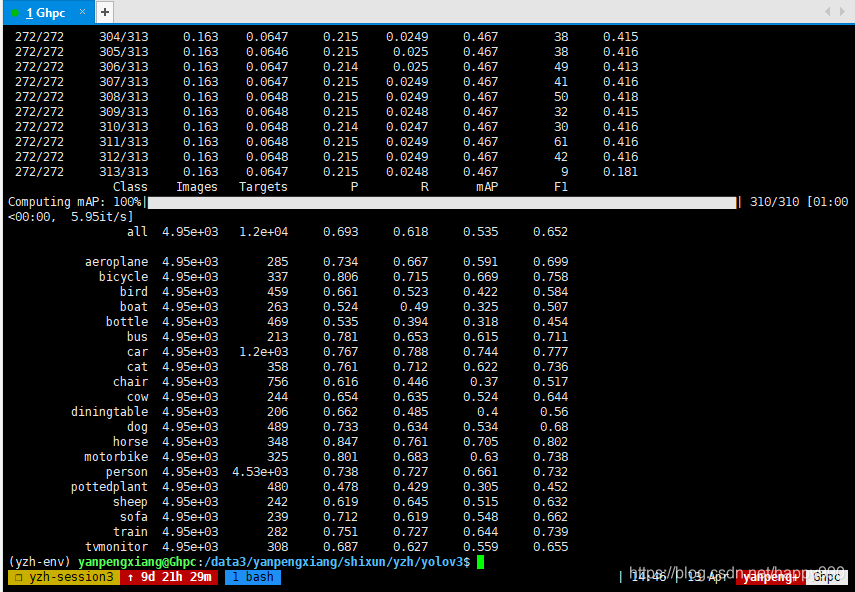Select person targets value 4.53e+03

(x=260, y=472)
